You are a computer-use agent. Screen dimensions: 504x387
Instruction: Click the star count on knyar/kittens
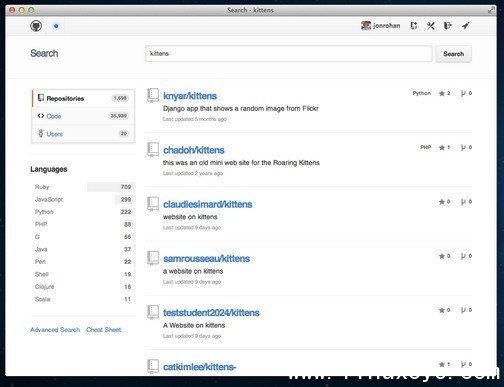coord(445,93)
